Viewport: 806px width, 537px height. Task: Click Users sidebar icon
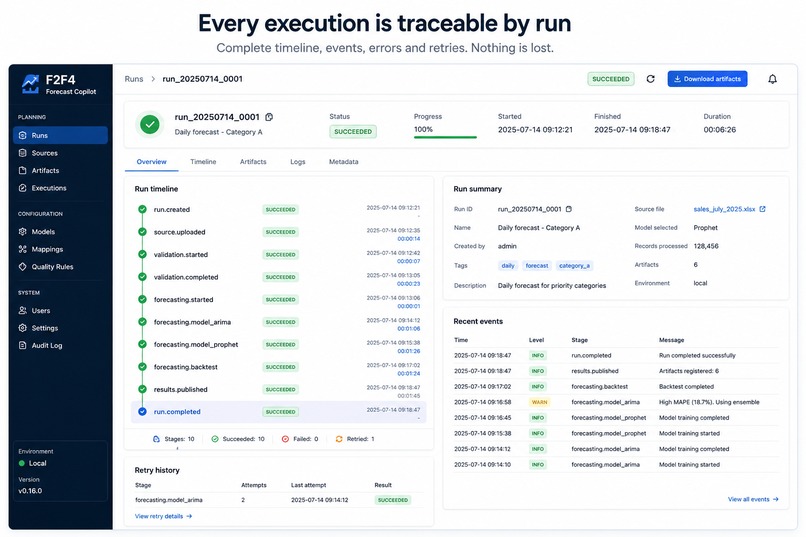tap(23, 310)
